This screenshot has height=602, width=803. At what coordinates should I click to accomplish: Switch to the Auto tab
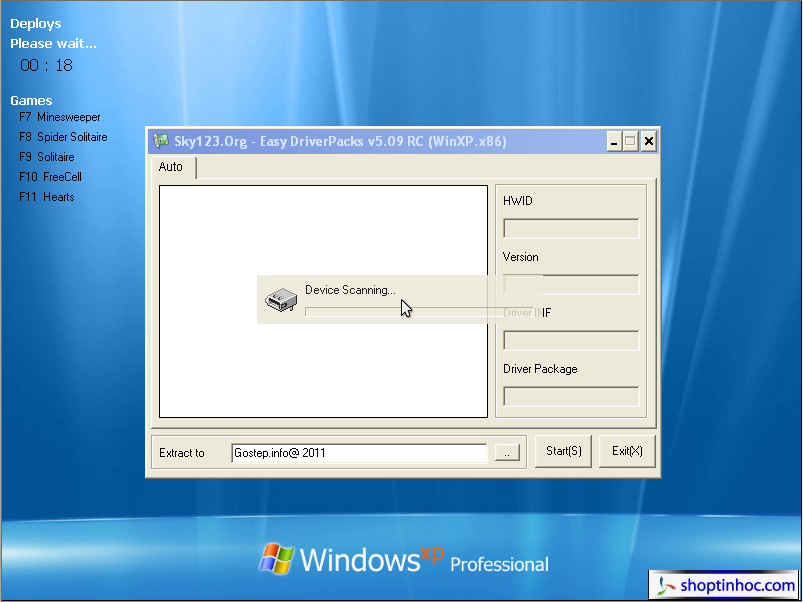point(171,167)
